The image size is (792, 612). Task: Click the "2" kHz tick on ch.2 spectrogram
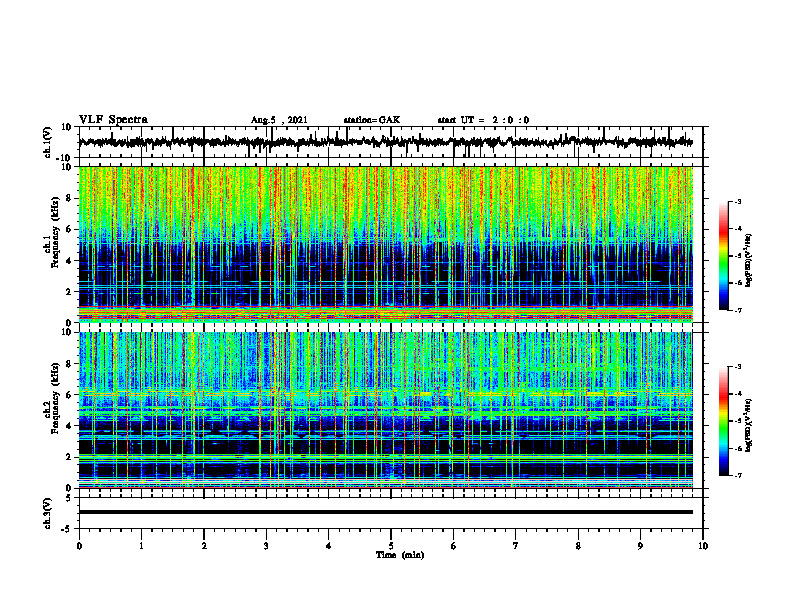tap(69, 457)
